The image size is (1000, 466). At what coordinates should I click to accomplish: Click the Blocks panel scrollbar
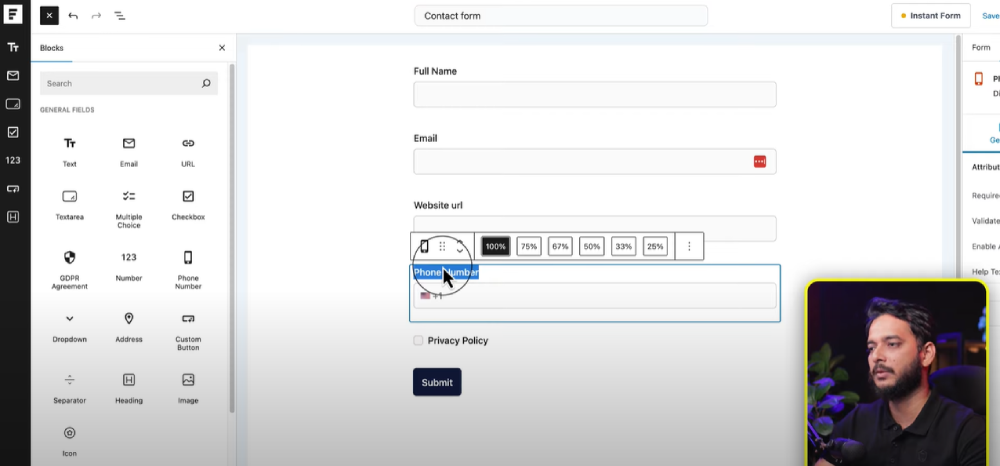(232, 237)
